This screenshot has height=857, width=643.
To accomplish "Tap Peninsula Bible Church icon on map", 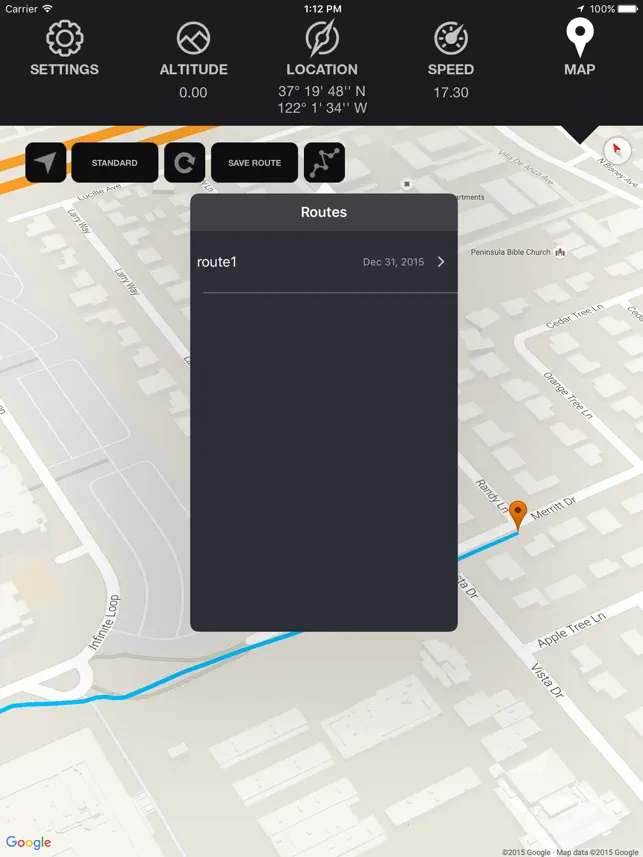I will click(x=560, y=252).
